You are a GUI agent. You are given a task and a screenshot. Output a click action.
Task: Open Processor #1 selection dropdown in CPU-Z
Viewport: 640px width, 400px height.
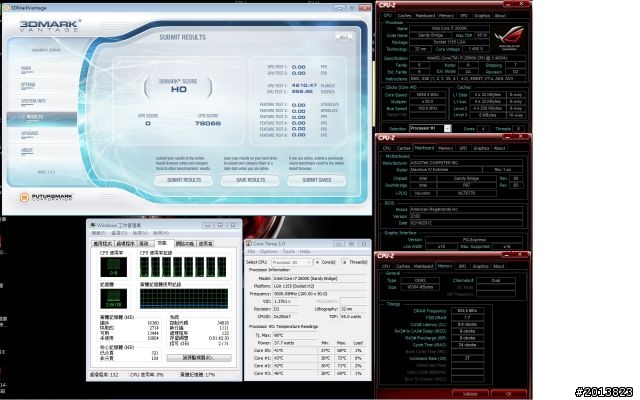click(x=430, y=129)
